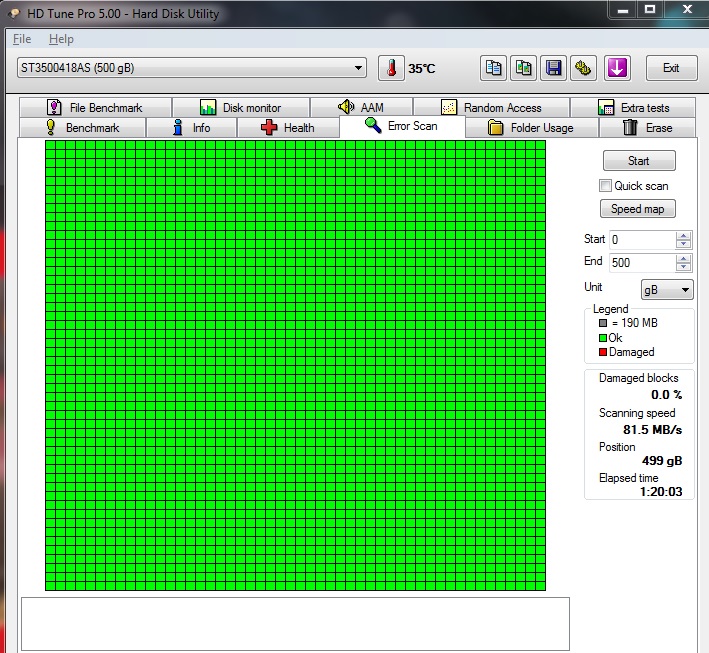Click the copy info to clipboard icon

pyautogui.click(x=493, y=68)
